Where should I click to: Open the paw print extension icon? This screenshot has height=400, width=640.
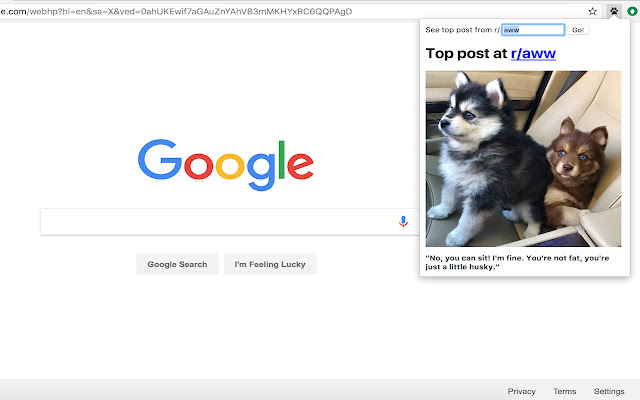pos(614,11)
